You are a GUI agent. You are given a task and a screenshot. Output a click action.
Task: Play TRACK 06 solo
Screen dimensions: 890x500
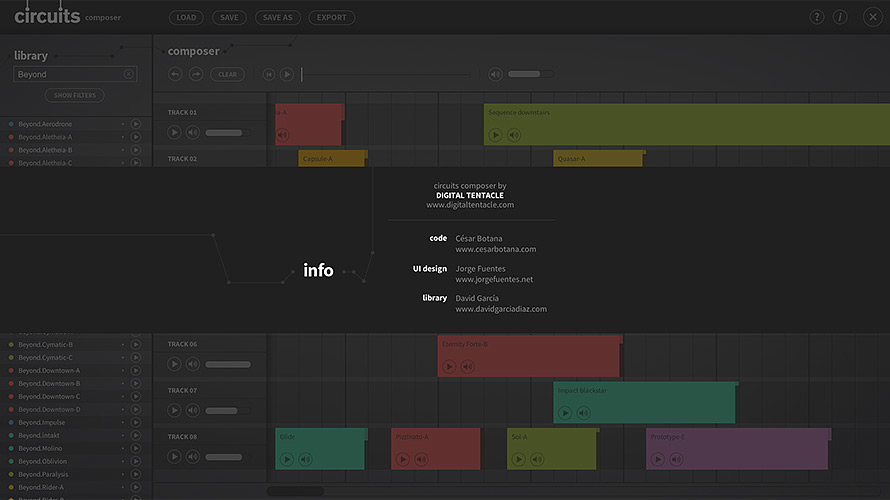174,364
